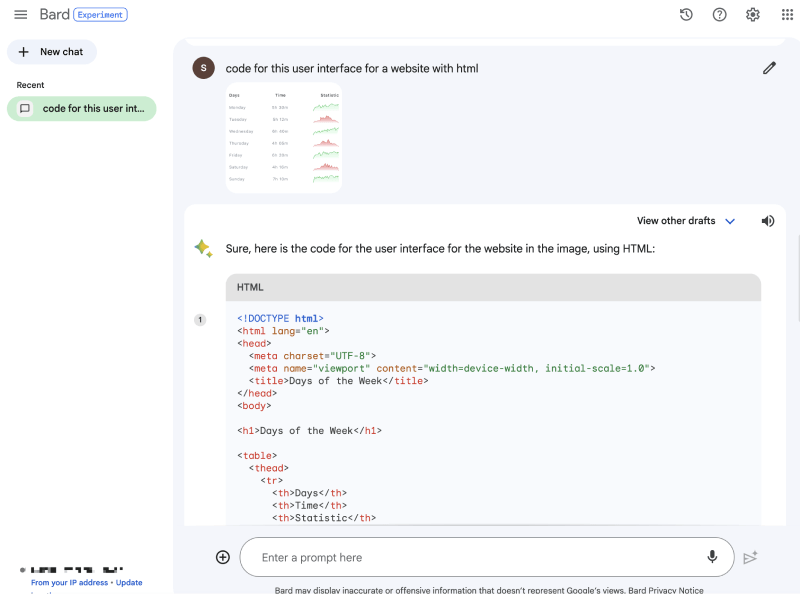800x594 pixels.
Task: Click the Experiment badge beside Bard
Action: 100,15
